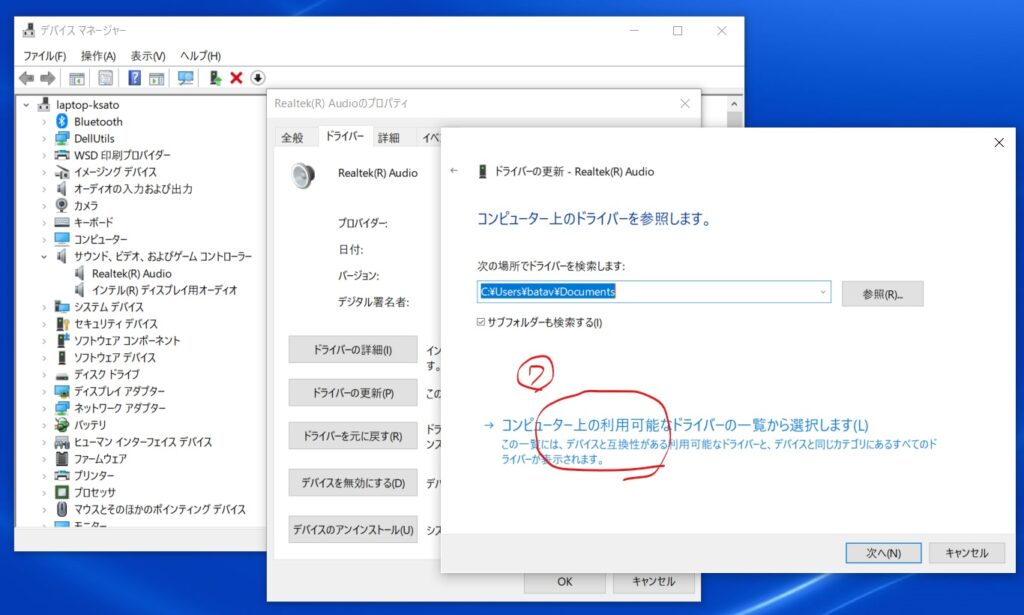This screenshot has width=1024, height=615.
Task: Click the デバイスのアンインストール(U) button
Action: coord(353,529)
